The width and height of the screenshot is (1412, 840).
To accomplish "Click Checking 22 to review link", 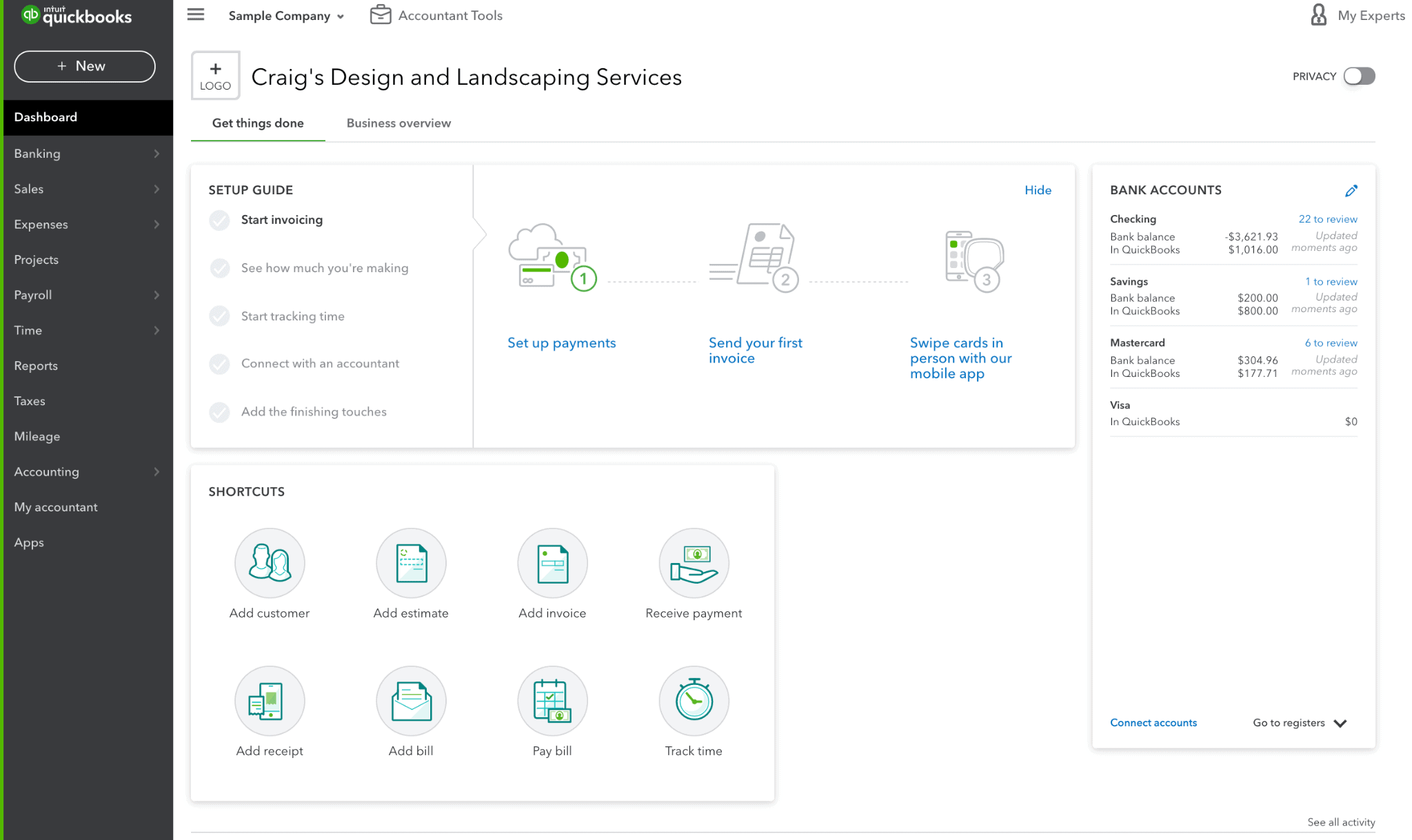I will click(1327, 219).
